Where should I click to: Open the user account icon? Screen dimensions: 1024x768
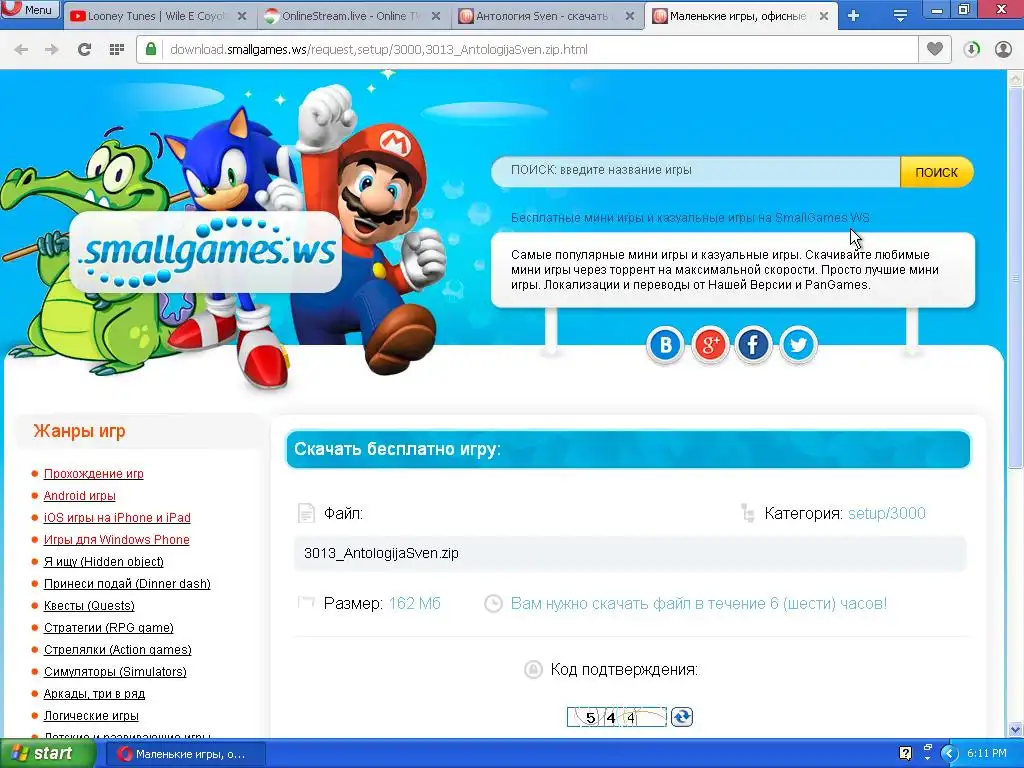click(1003, 49)
